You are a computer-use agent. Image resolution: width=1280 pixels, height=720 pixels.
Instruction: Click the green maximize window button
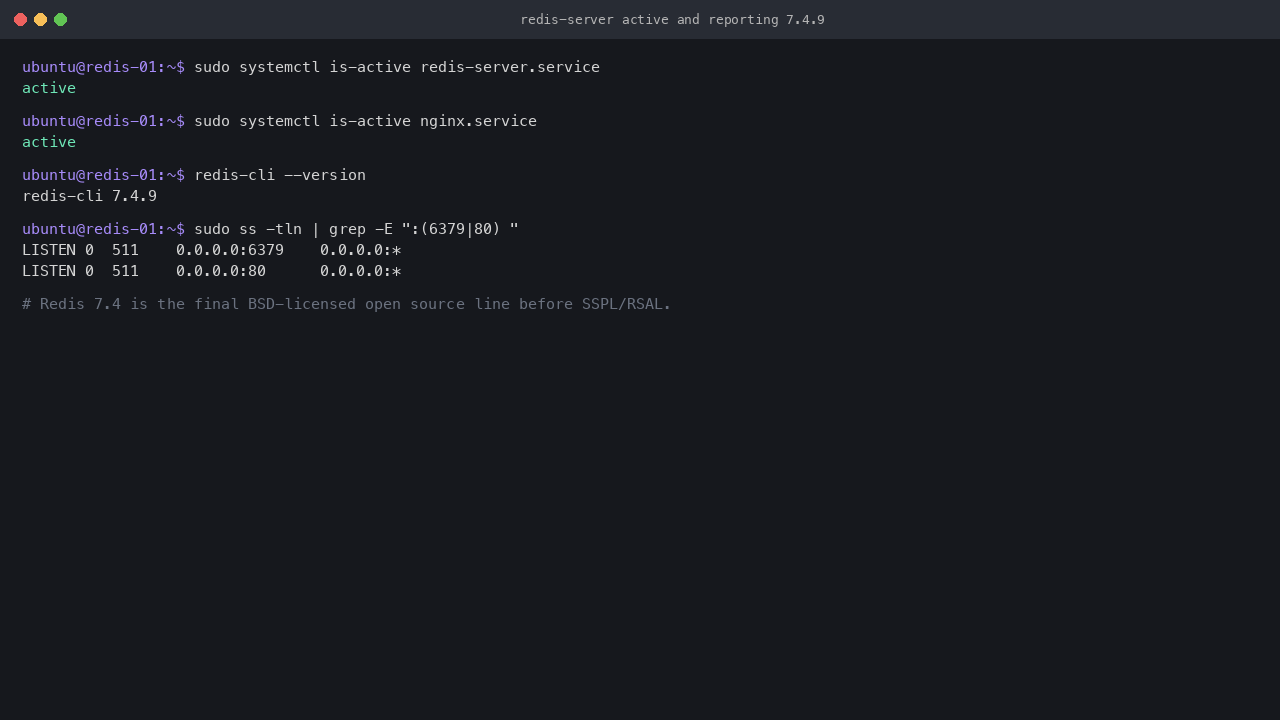pyautogui.click(x=60, y=19)
